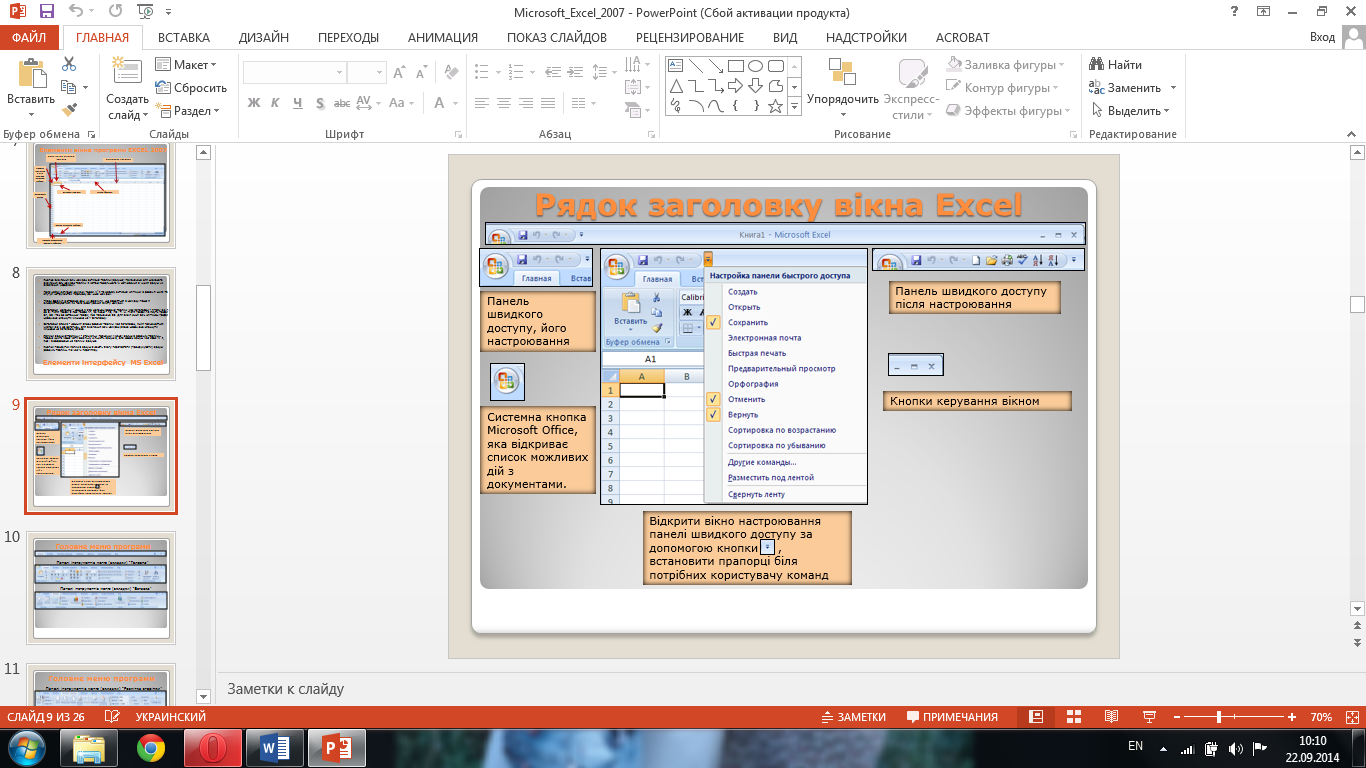
Task: Switch to ВИД tab
Action: (x=785, y=37)
